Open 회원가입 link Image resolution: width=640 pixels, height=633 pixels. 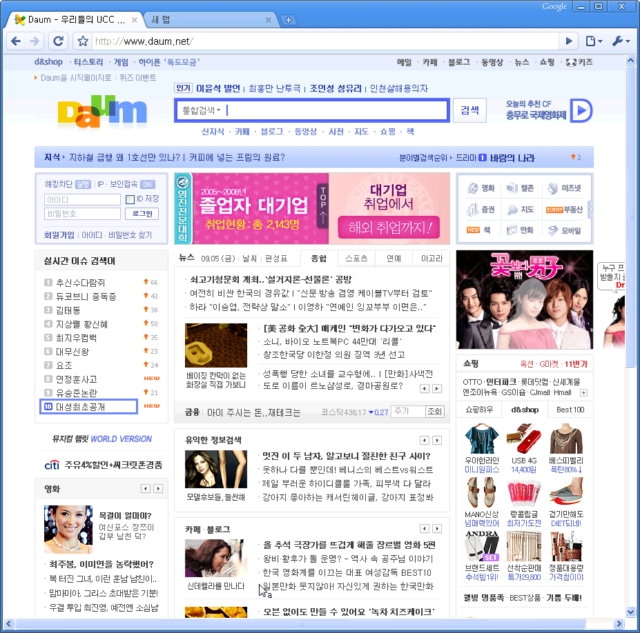[59, 235]
